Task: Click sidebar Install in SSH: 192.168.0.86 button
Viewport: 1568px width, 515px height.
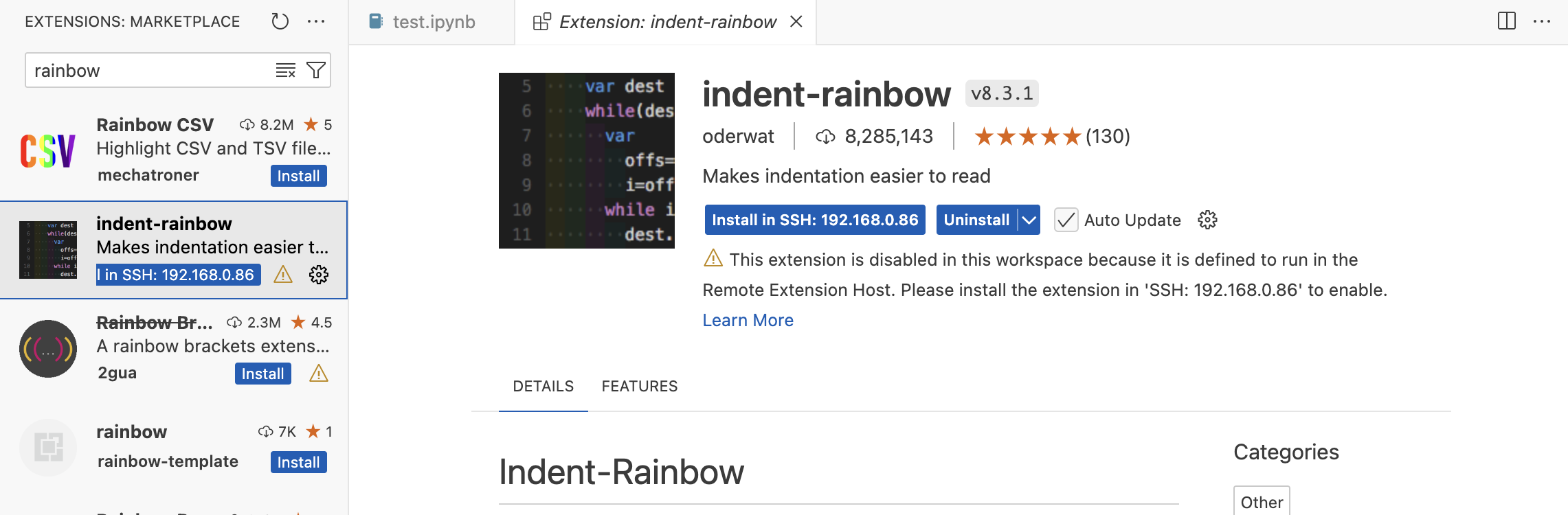Action: point(179,275)
